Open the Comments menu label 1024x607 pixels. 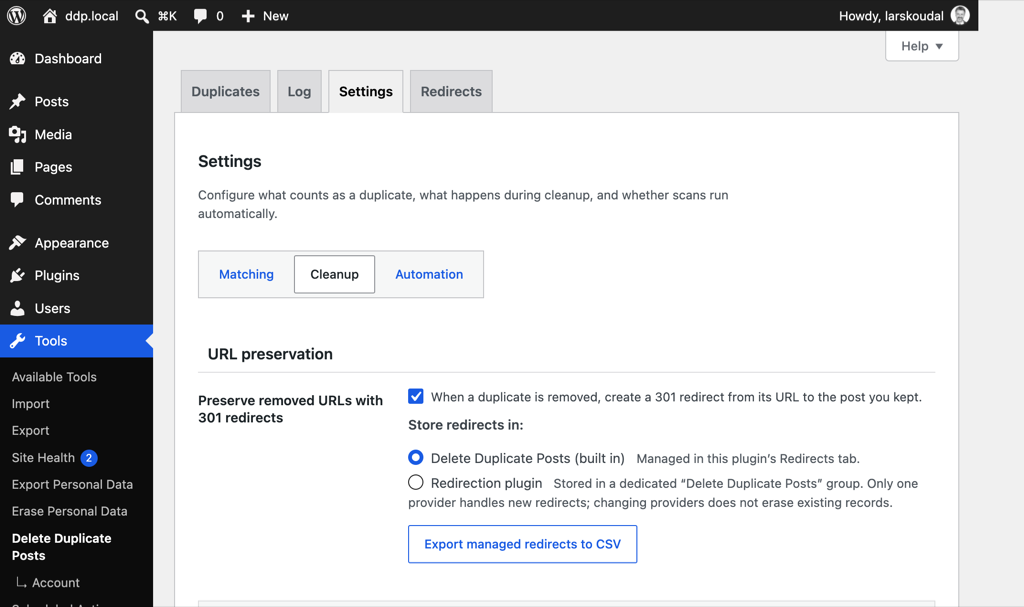click(68, 200)
